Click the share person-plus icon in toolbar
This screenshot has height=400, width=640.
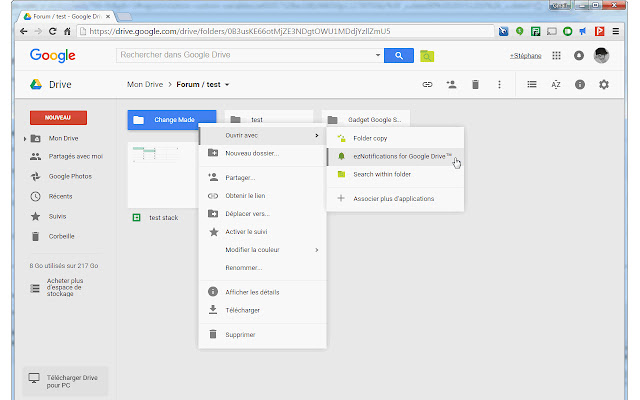pos(451,84)
